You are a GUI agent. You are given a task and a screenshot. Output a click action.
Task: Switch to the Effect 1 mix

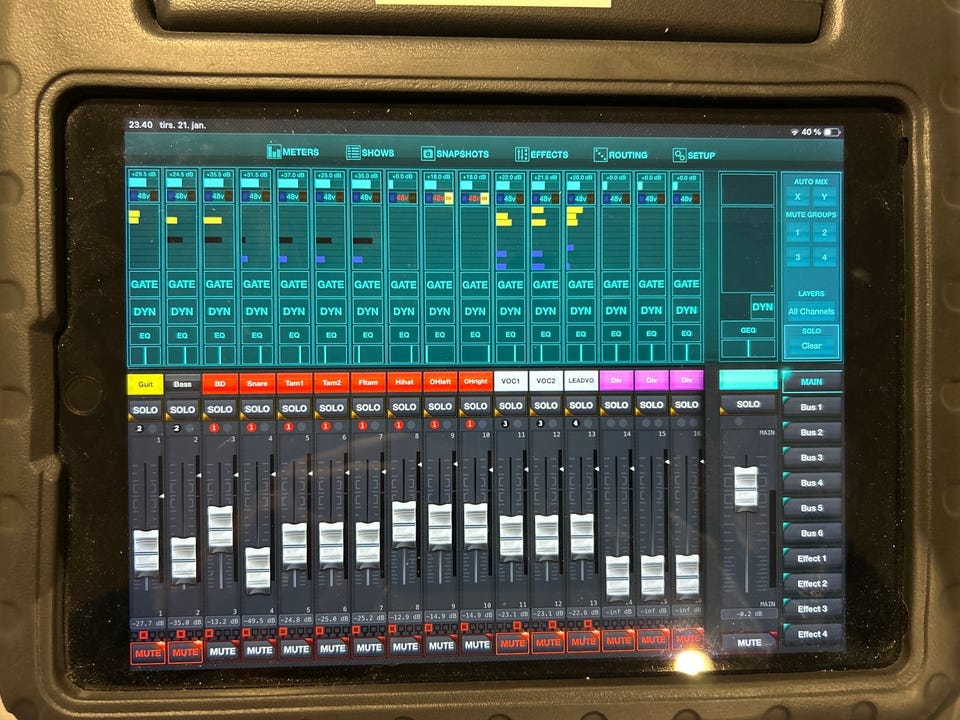tap(812, 558)
